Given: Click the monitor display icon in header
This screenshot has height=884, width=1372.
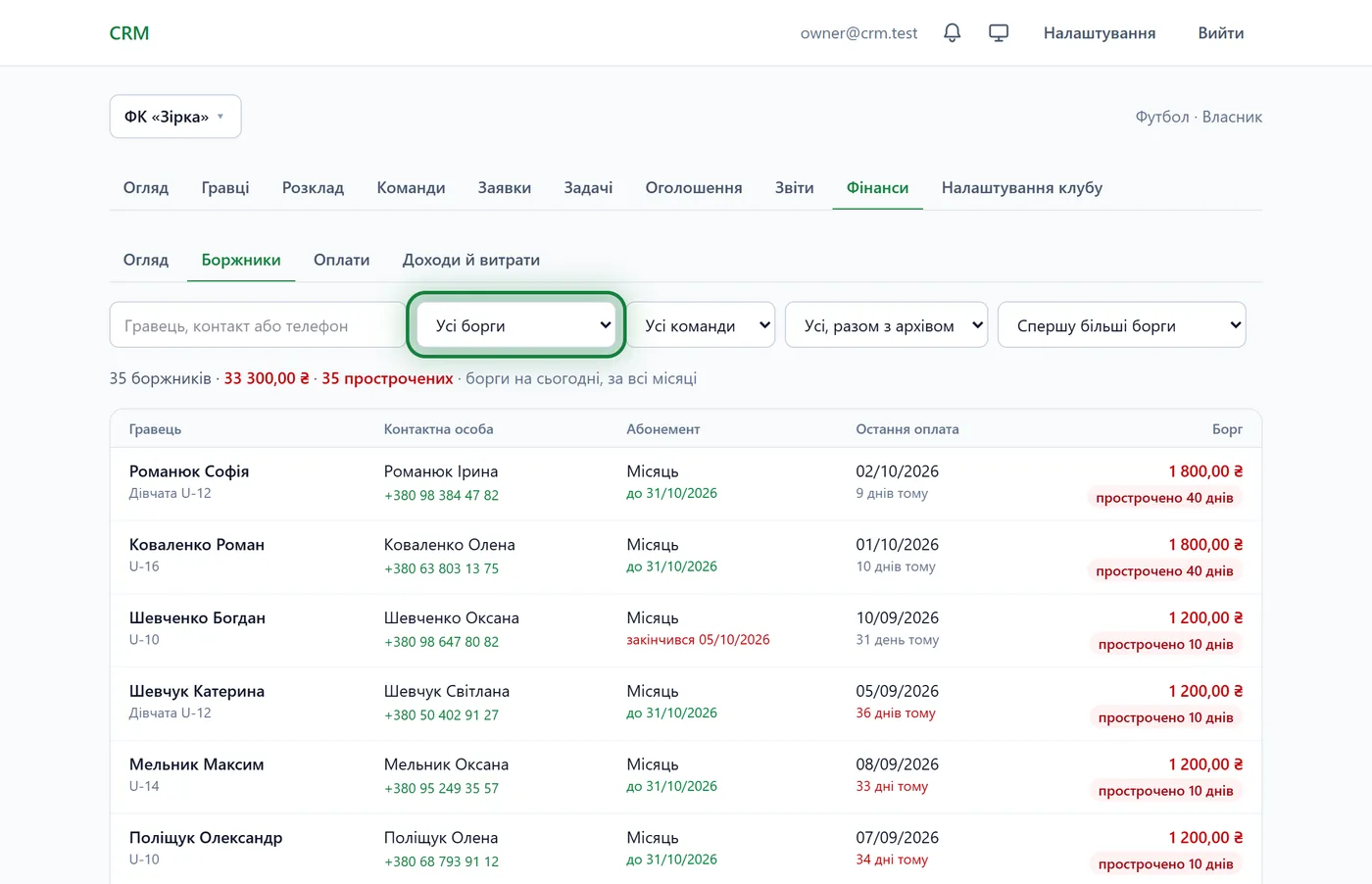Looking at the screenshot, I should [x=999, y=33].
